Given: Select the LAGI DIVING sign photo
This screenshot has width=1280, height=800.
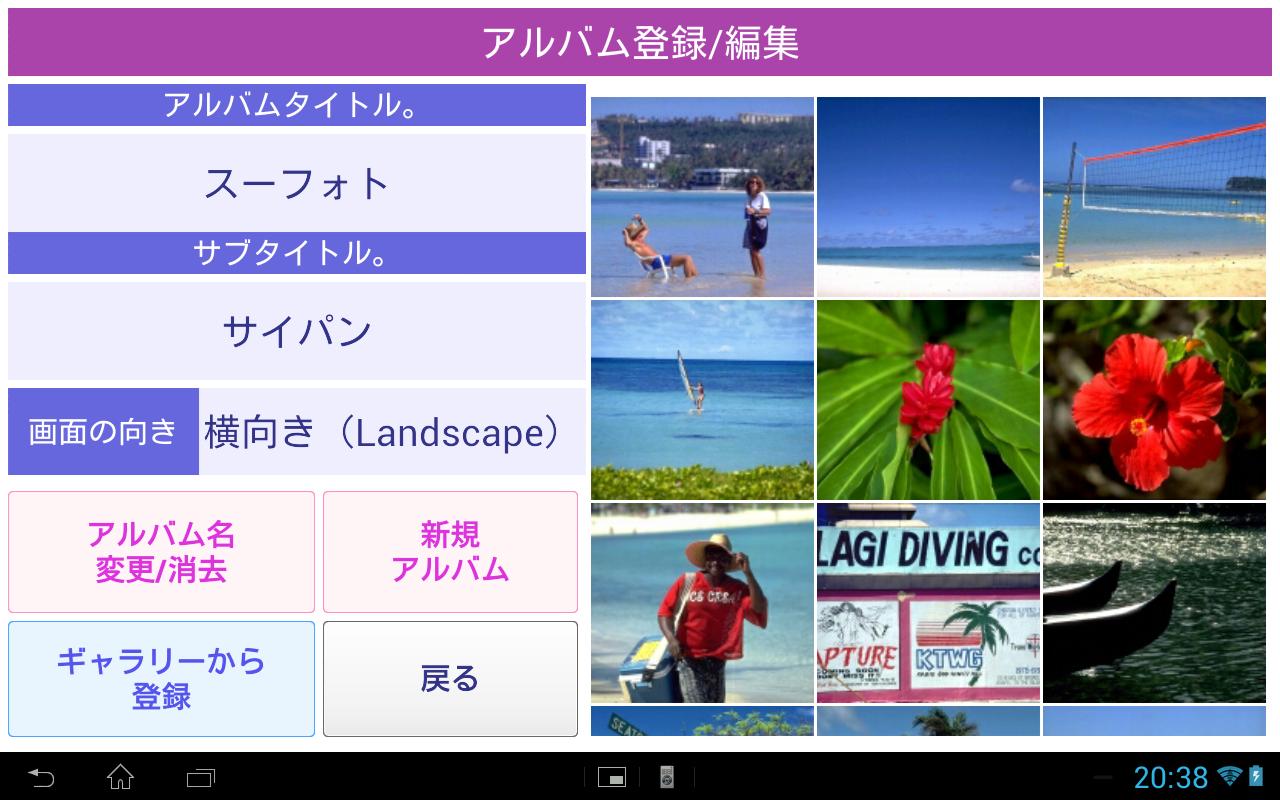Looking at the screenshot, I should 928,603.
